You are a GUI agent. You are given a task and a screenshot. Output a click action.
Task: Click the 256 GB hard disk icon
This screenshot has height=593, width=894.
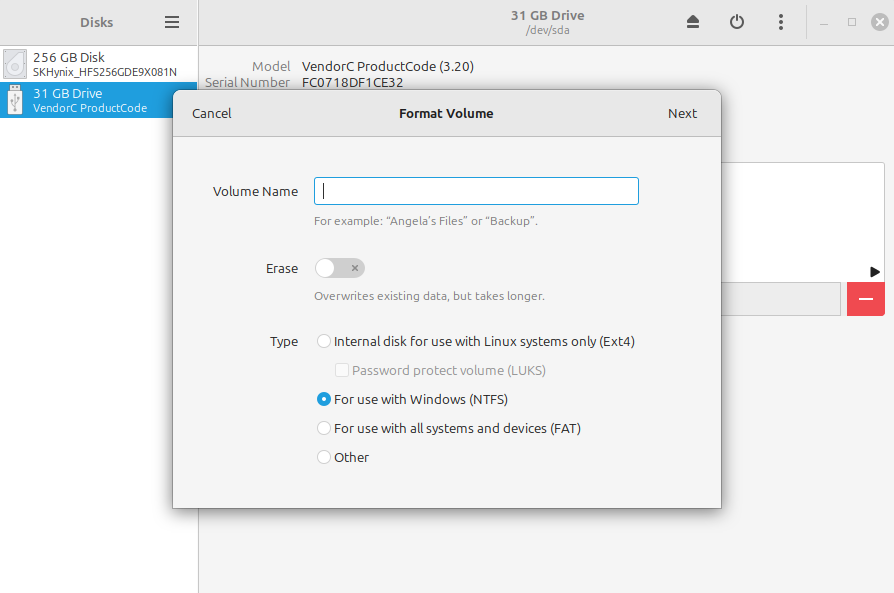[15, 64]
